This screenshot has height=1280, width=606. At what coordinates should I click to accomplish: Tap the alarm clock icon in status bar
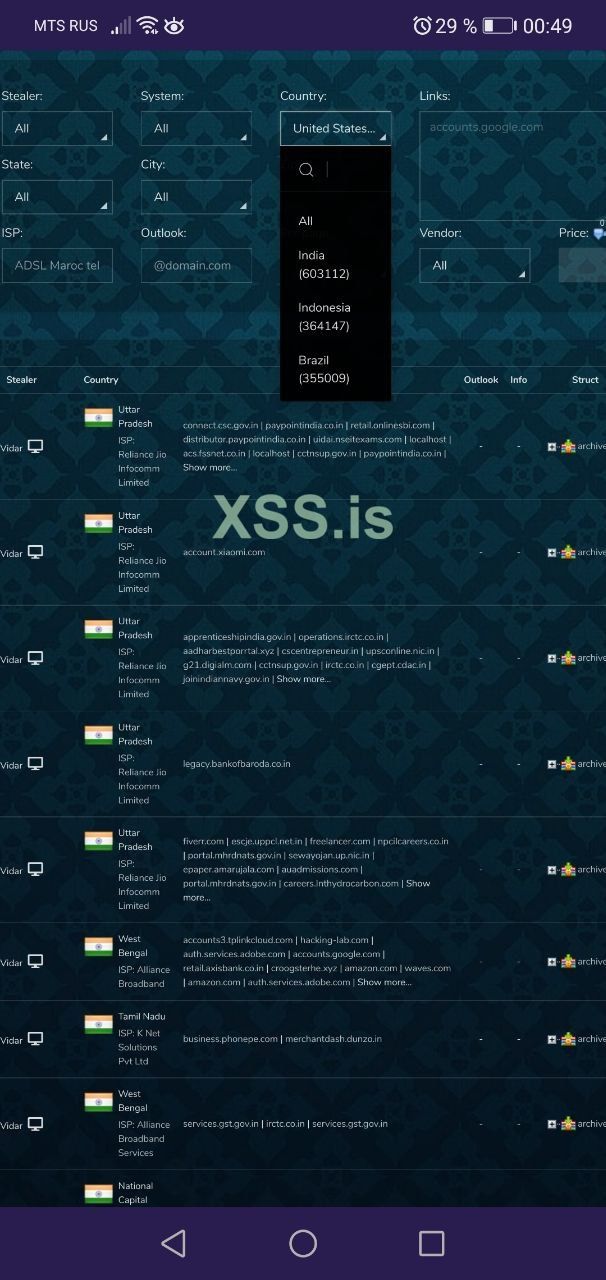pos(422,25)
